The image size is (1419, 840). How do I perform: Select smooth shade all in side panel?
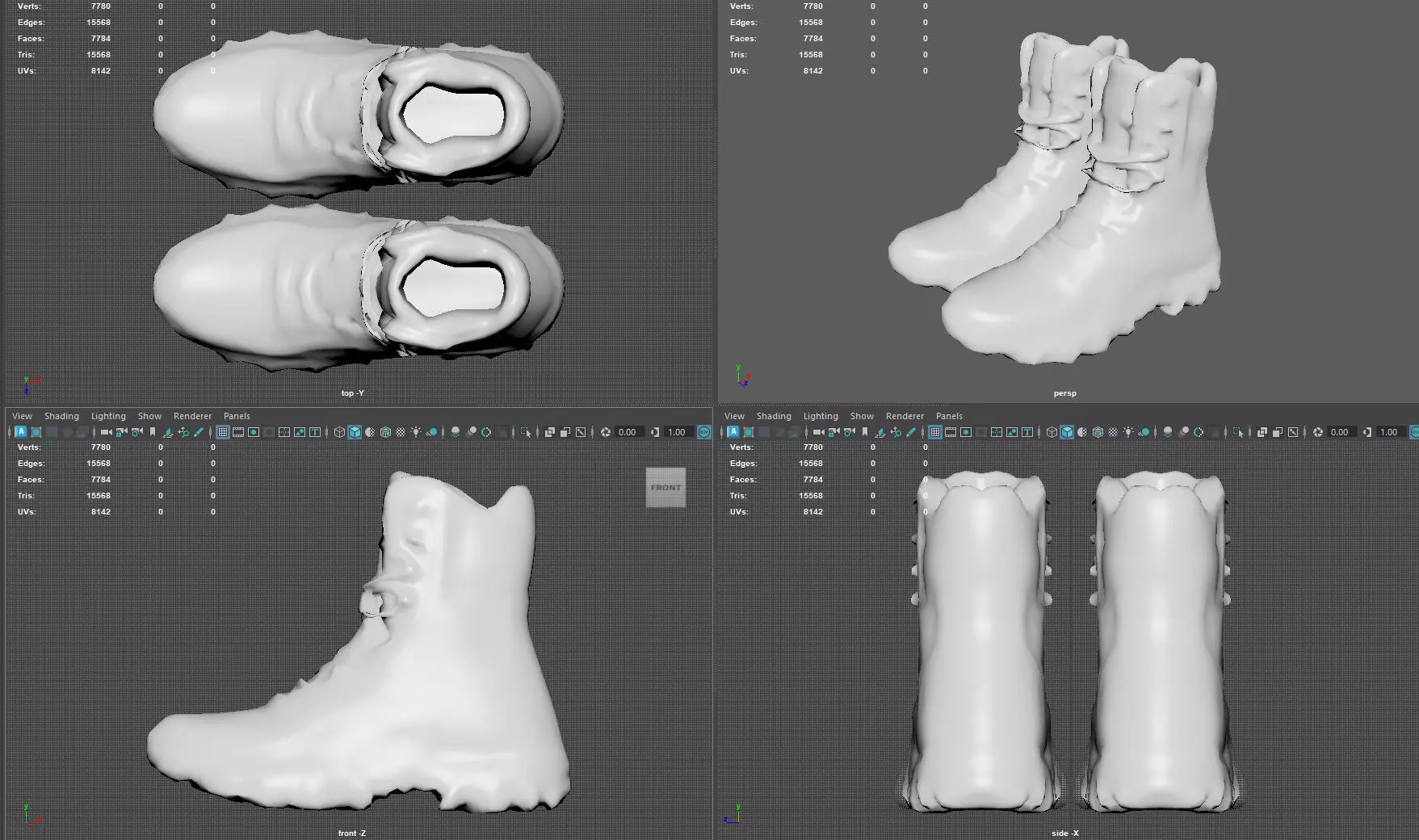point(1067,432)
